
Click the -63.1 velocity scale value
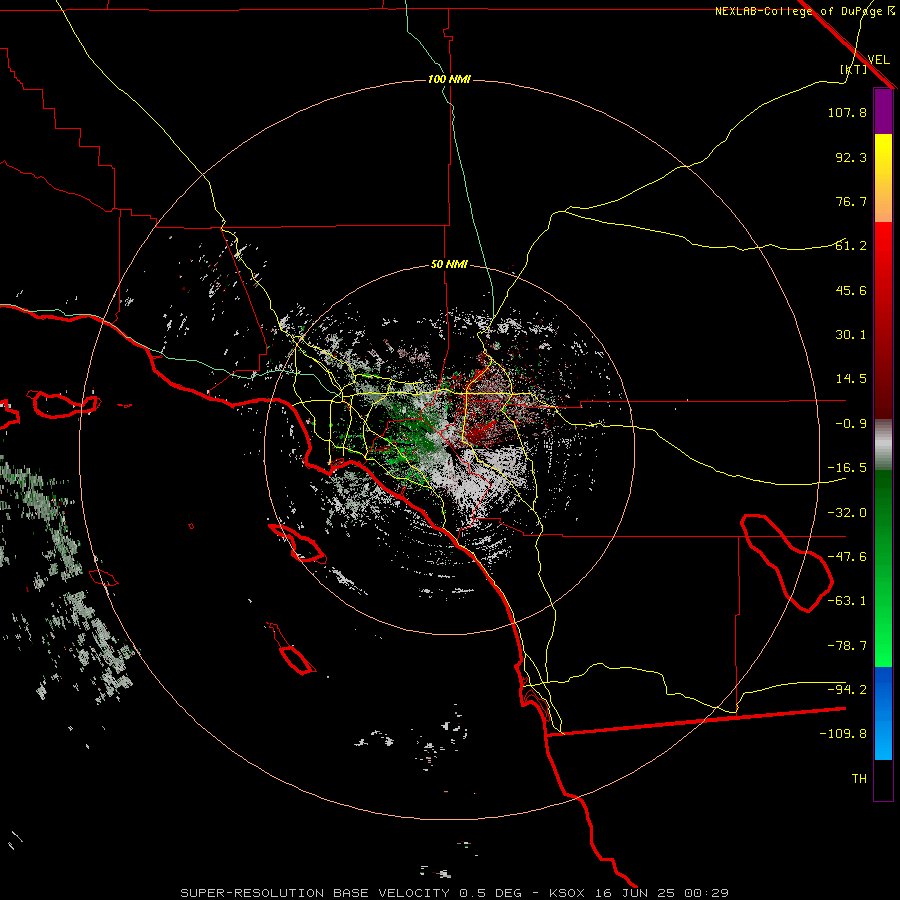point(847,601)
